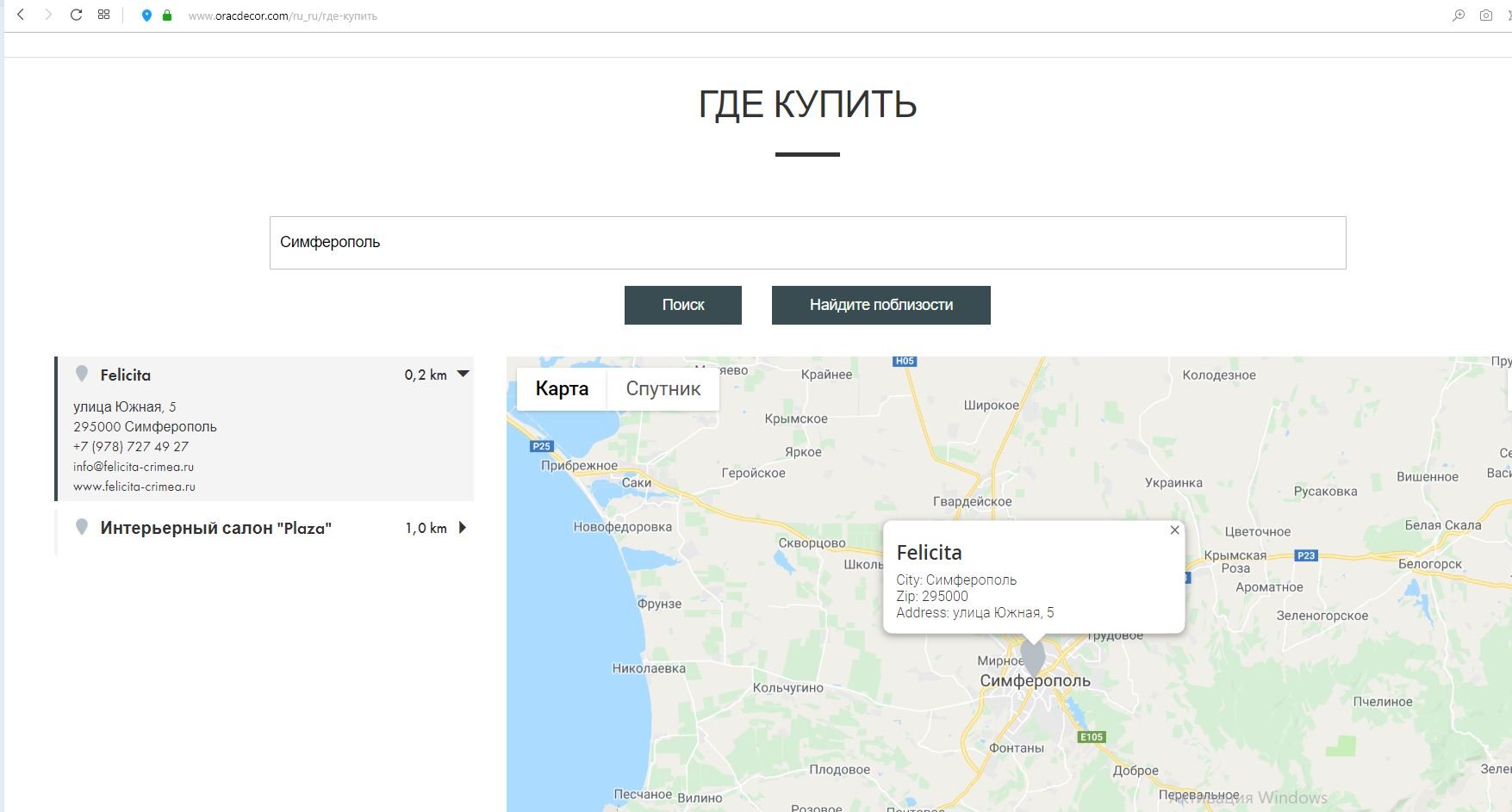Click the H05 road shield on map
This screenshot has width=1512, height=812.
[x=905, y=362]
